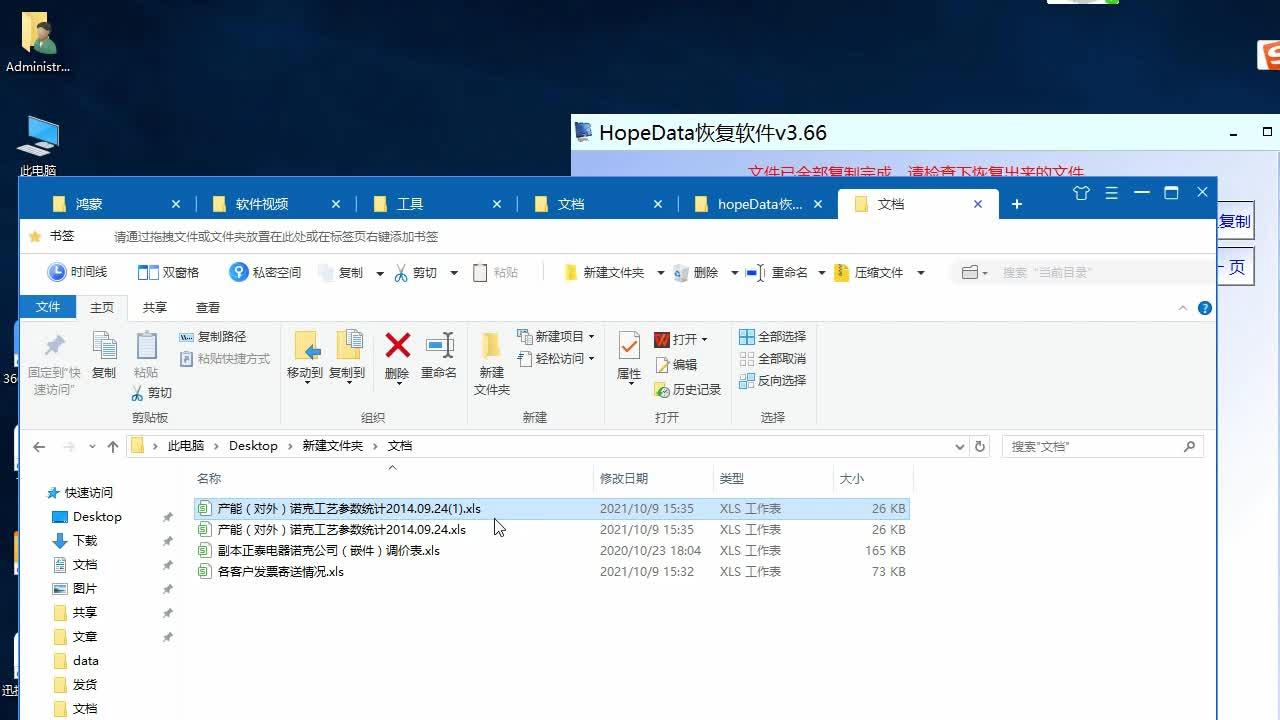Viewport: 1280px width, 720px height.
Task: Add a new tab with plus button
Action: click(x=1017, y=204)
